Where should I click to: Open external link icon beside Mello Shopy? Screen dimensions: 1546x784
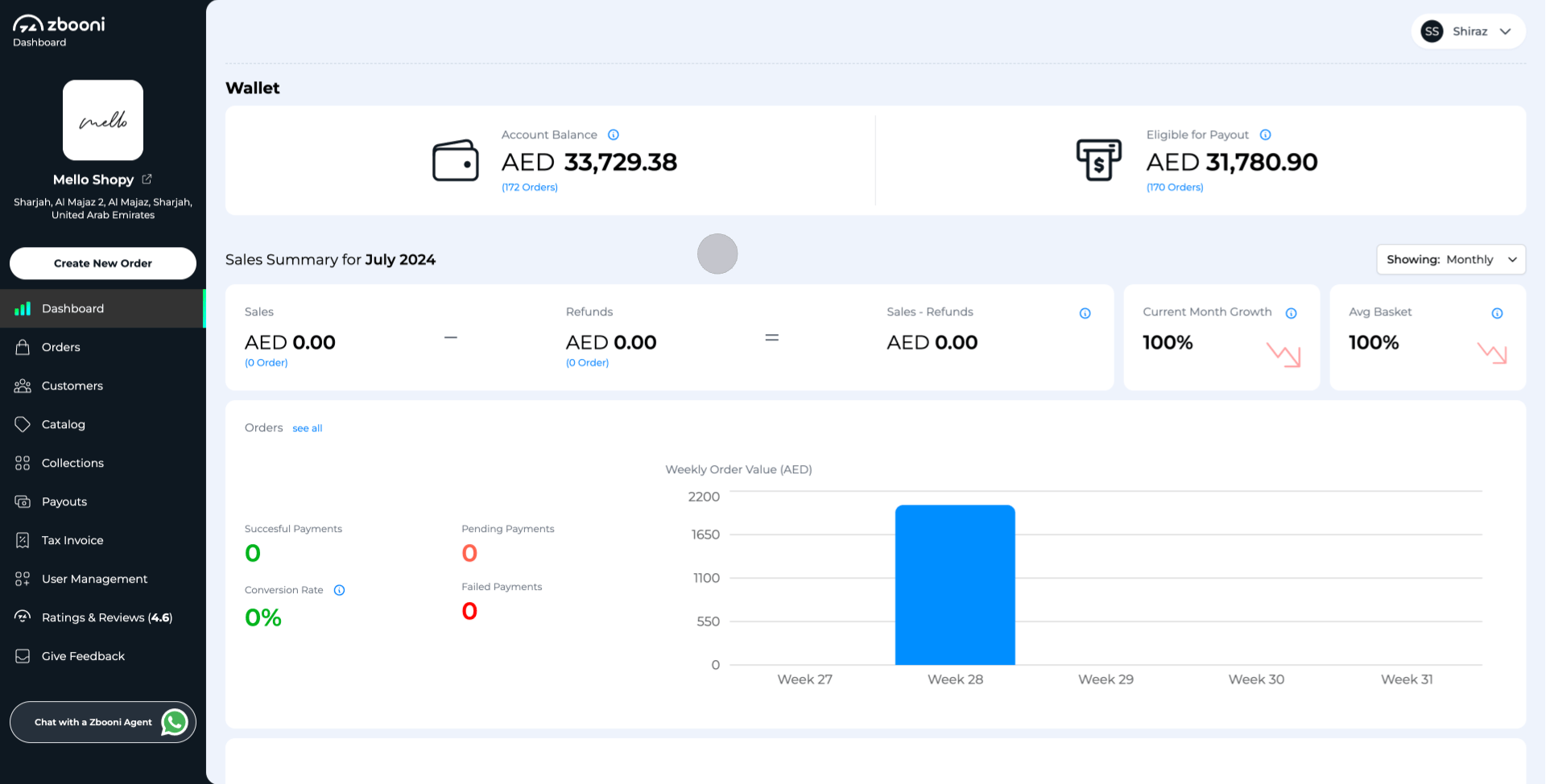click(147, 179)
